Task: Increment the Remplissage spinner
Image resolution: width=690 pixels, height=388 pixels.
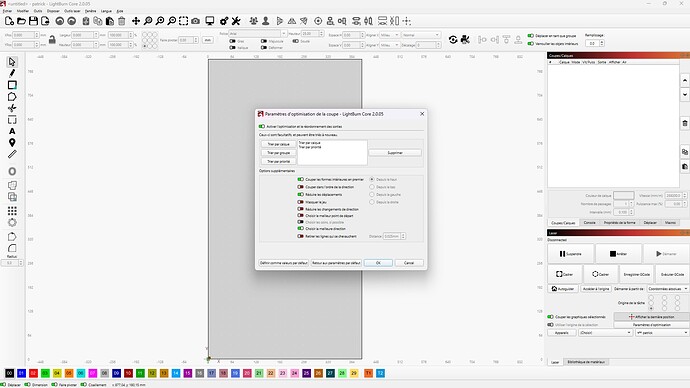Action: click(x=602, y=42)
